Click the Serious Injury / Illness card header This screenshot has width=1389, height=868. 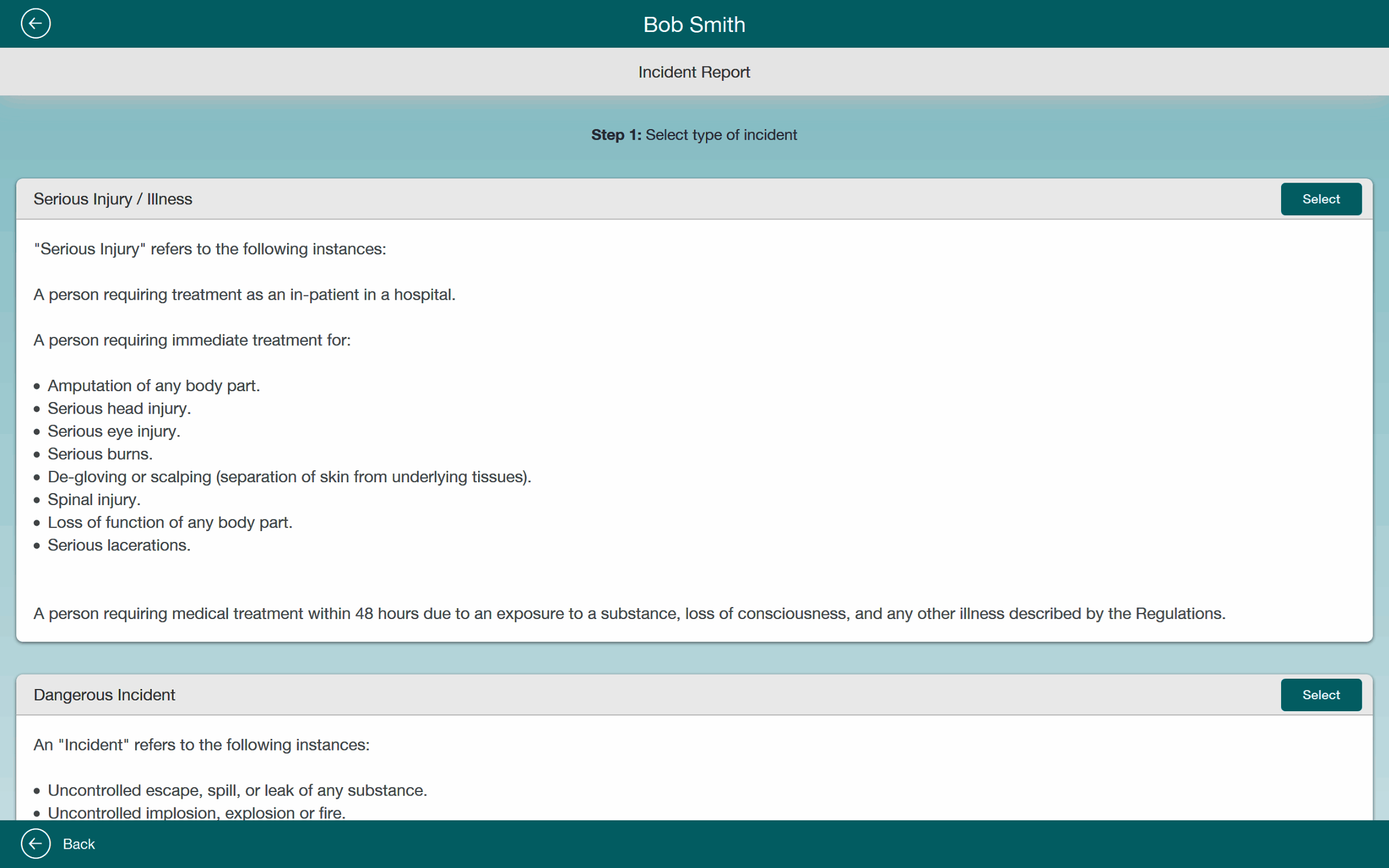113,199
